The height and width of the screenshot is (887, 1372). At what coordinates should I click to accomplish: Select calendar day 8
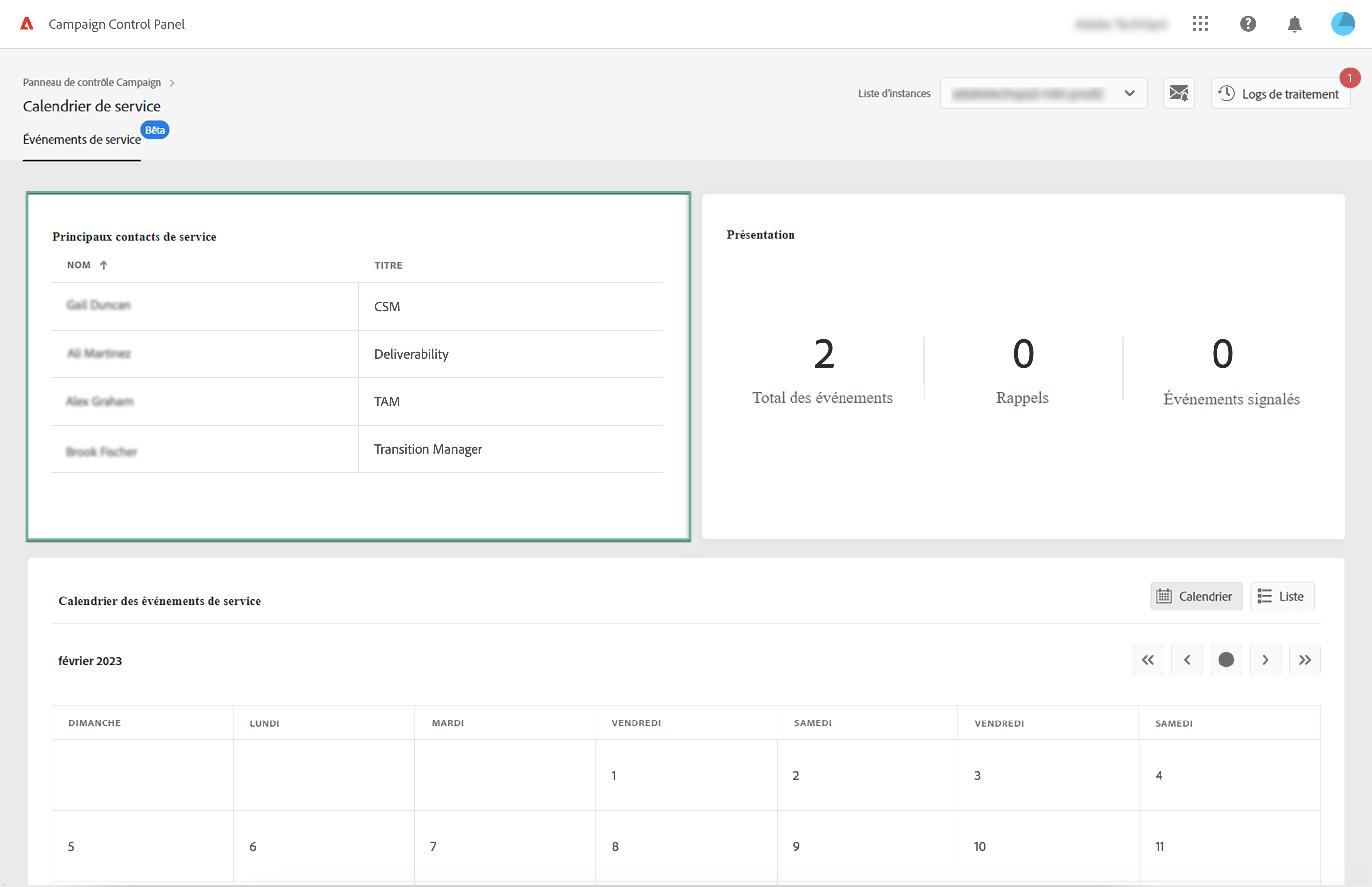click(x=615, y=847)
